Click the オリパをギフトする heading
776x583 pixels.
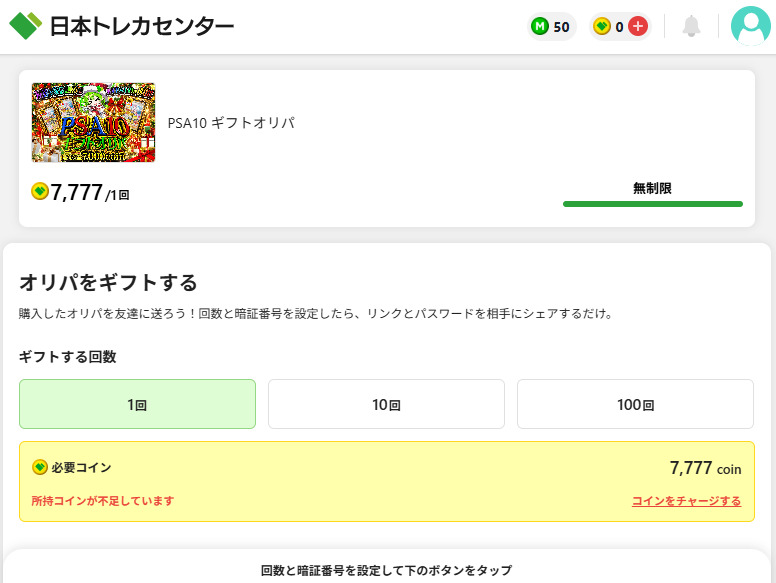(108, 282)
